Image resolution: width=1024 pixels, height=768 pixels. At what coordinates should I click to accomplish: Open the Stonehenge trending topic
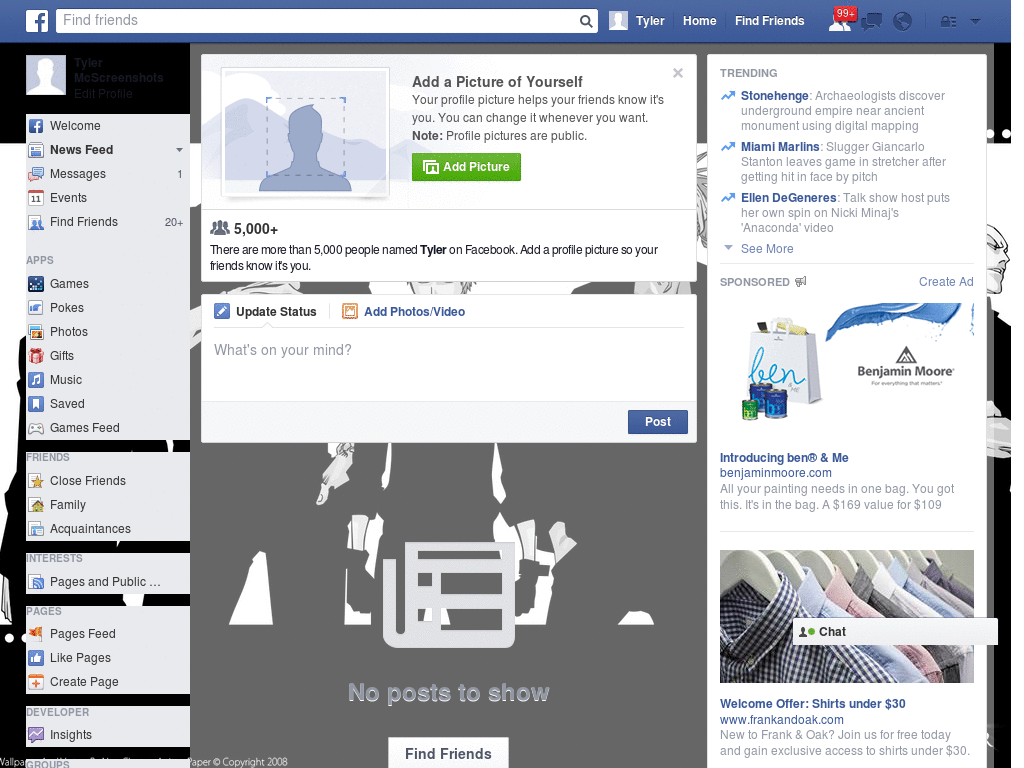tap(775, 96)
